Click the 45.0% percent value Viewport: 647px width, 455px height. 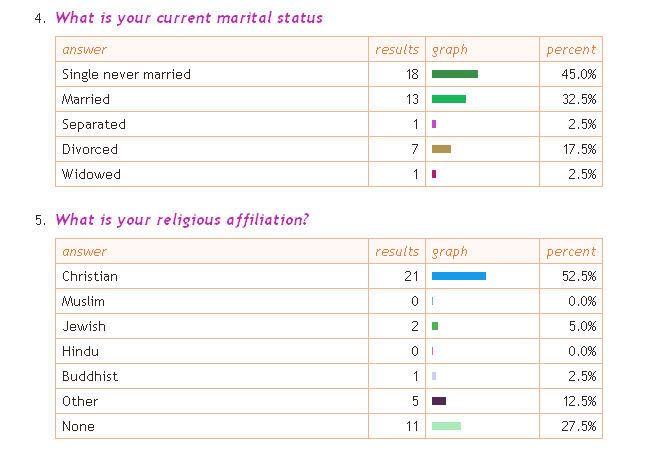coord(579,74)
